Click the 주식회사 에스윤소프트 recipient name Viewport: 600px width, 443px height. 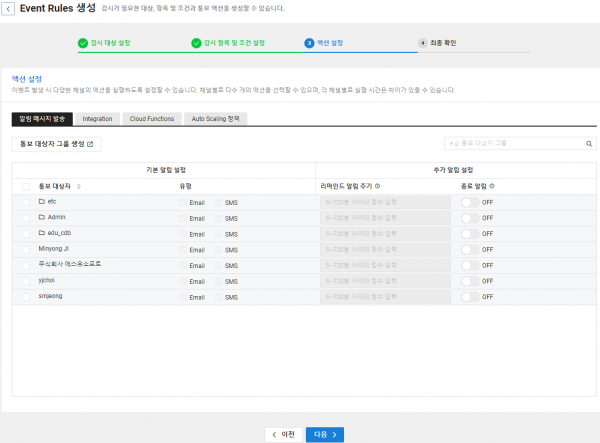(70, 264)
